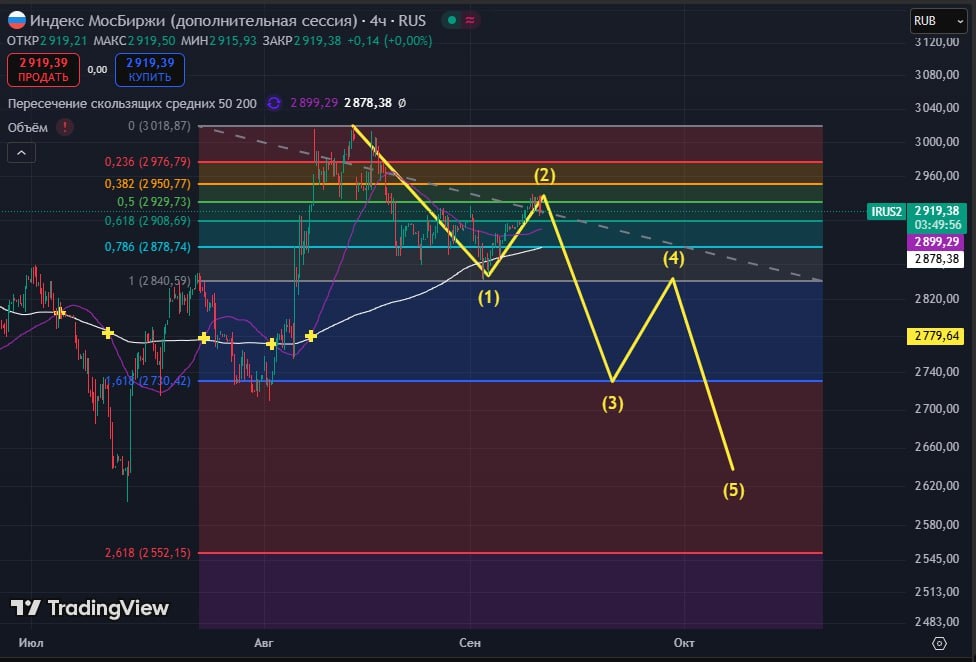
Task: Click Fibonacci level 0 (3 018,87) label
Action: pyautogui.click(x=159, y=126)
